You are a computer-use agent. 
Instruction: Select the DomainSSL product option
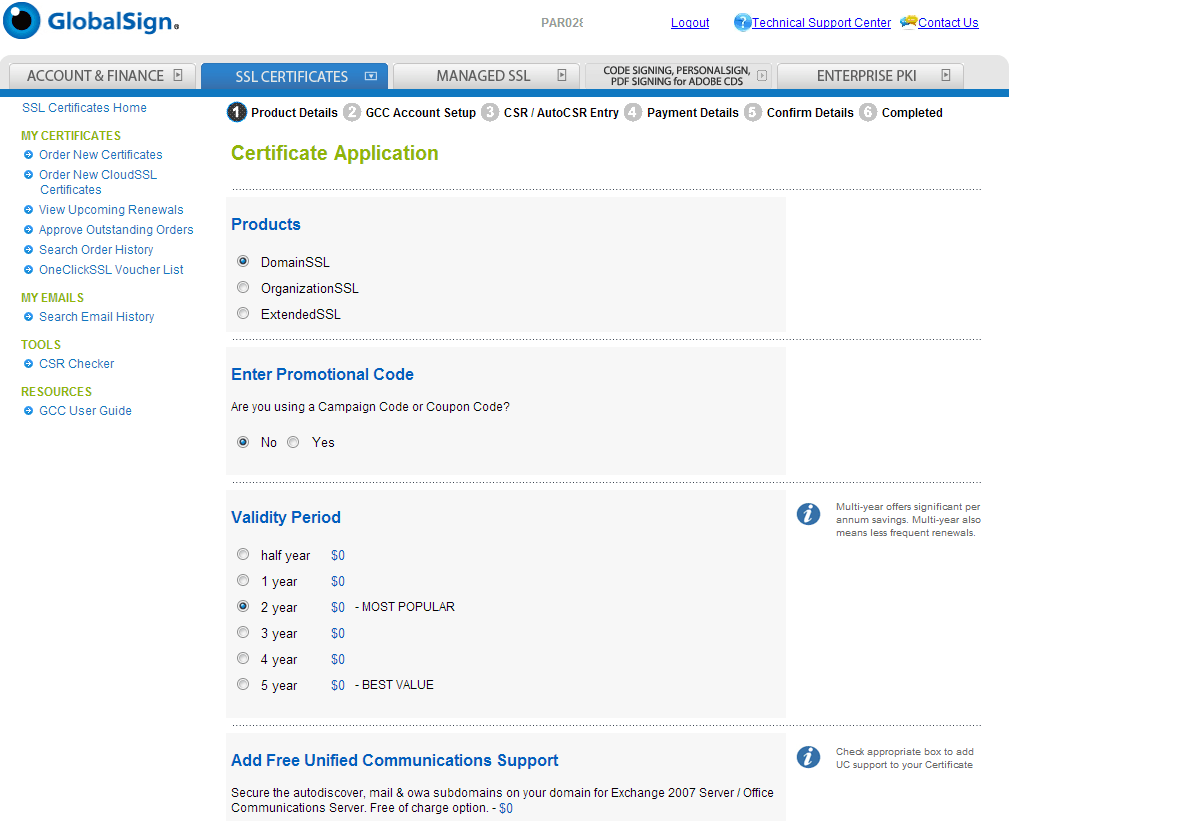243,261
